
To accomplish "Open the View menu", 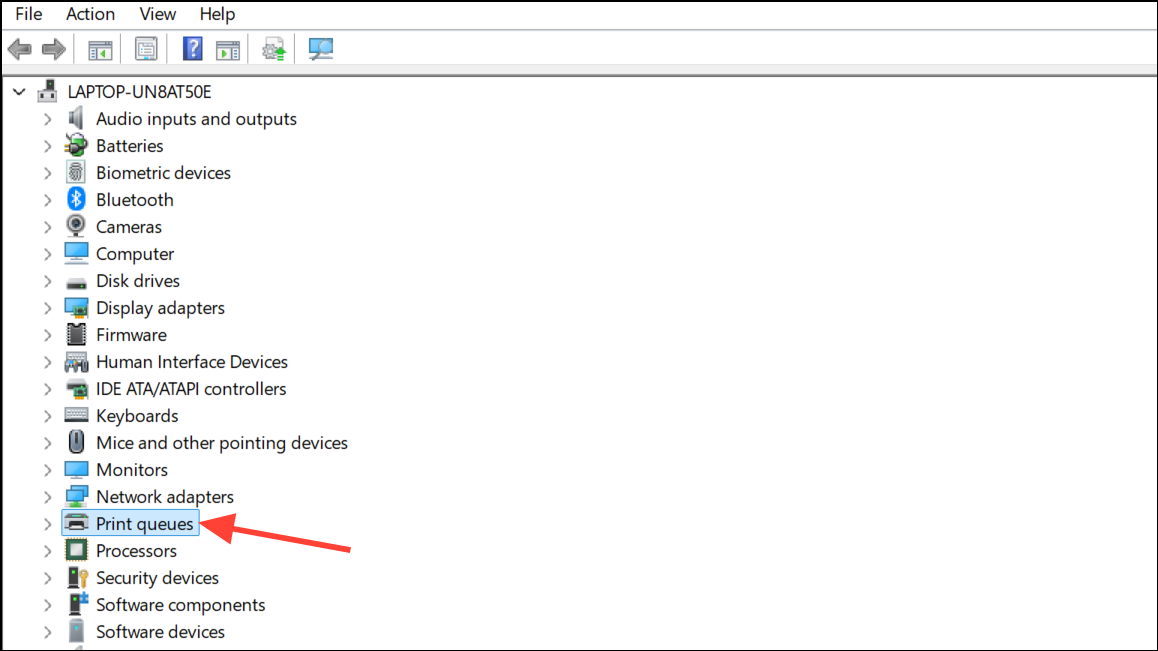I will [x=157, y=14].
